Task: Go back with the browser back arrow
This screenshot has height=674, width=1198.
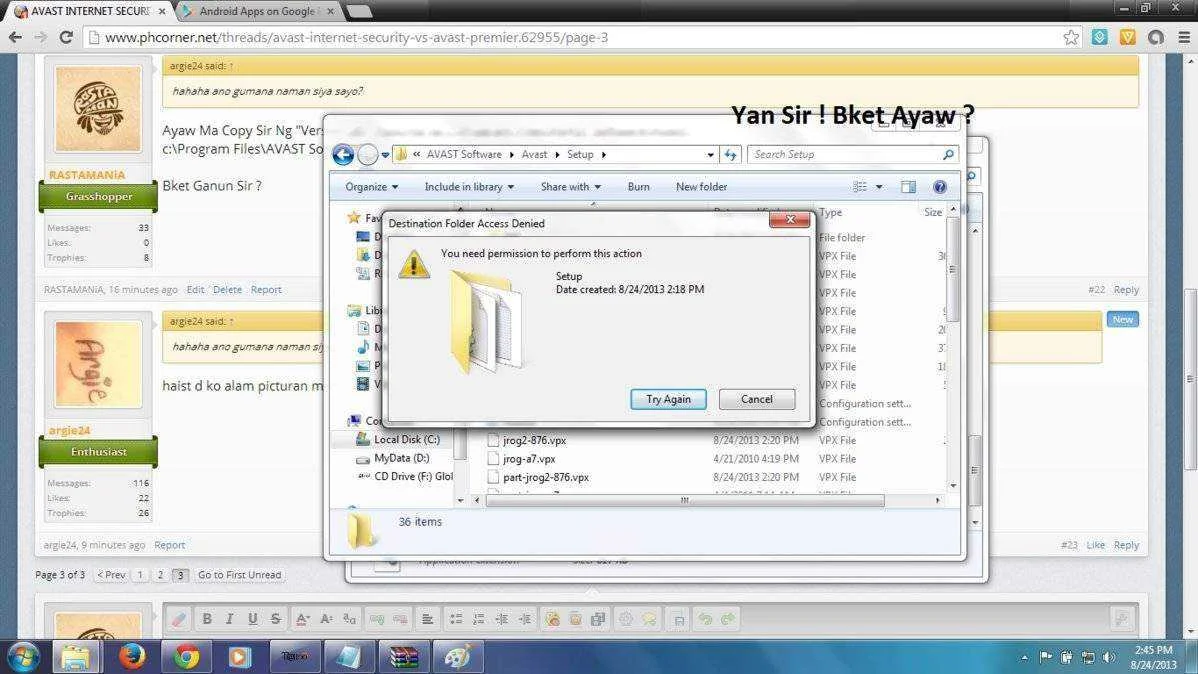Action: pos(15,37)
